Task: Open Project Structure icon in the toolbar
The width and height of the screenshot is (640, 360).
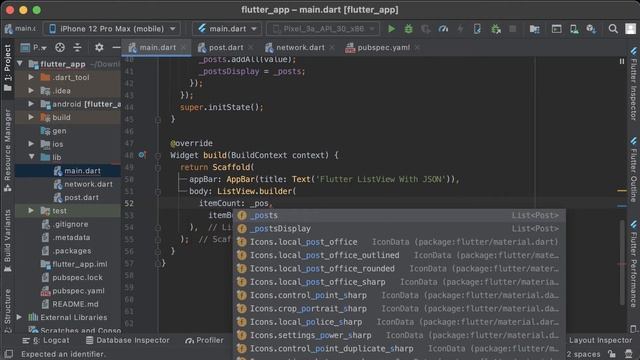Action: (x=534, y=29)
